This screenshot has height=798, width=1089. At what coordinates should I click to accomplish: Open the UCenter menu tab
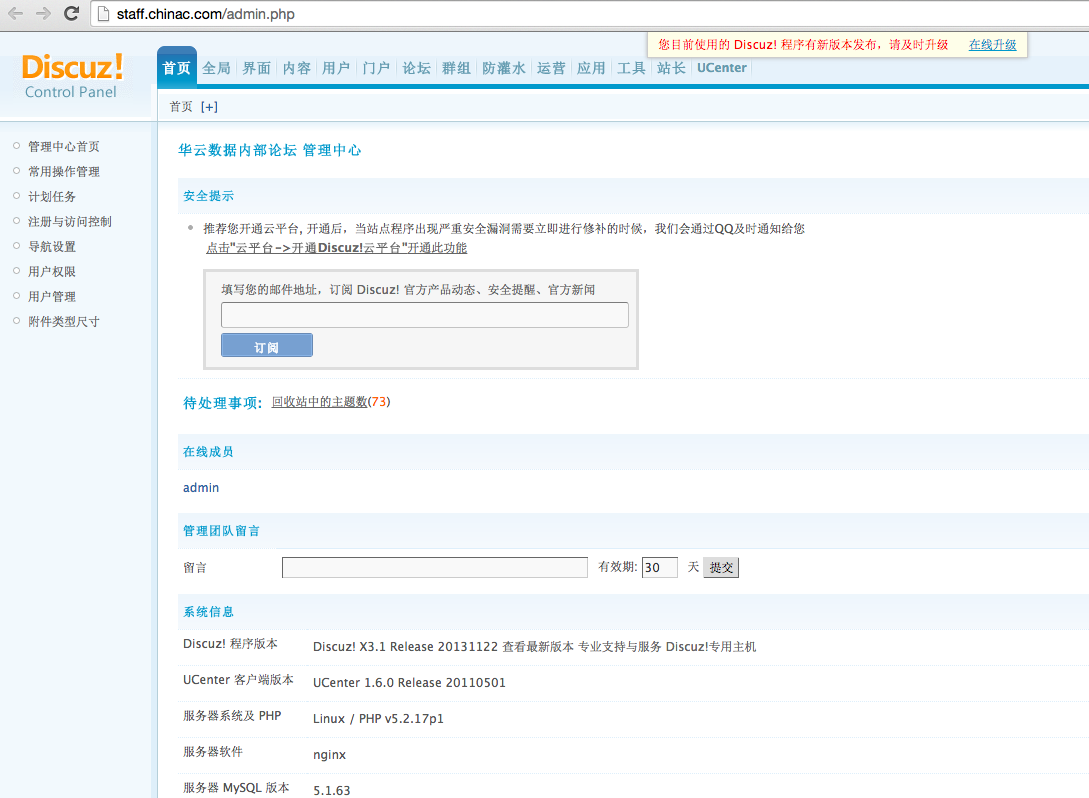(x=722, y=68)
